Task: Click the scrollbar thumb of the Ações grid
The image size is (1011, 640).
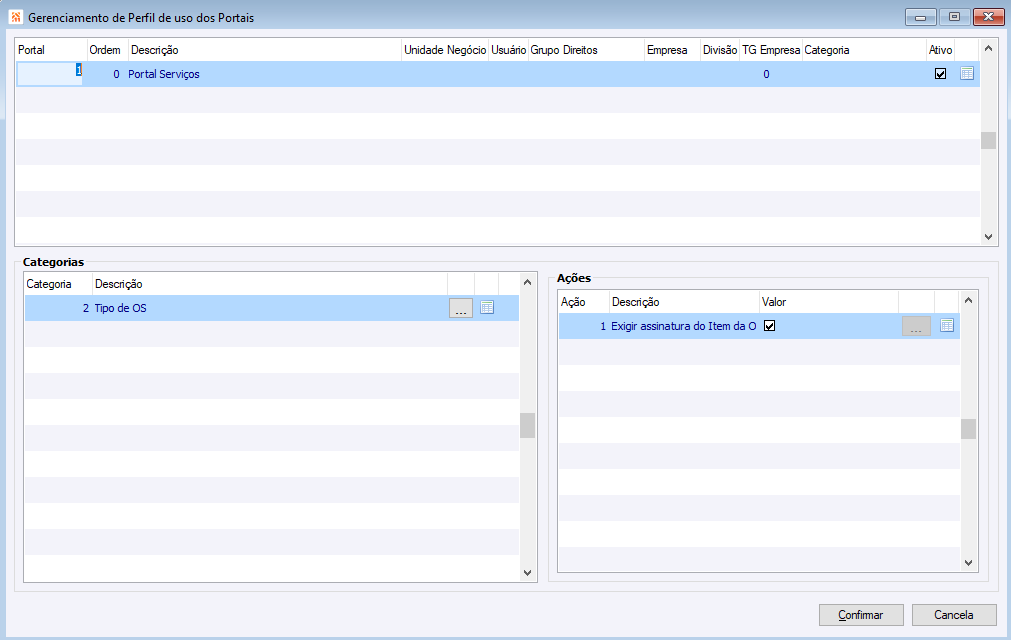Action: 968,429
